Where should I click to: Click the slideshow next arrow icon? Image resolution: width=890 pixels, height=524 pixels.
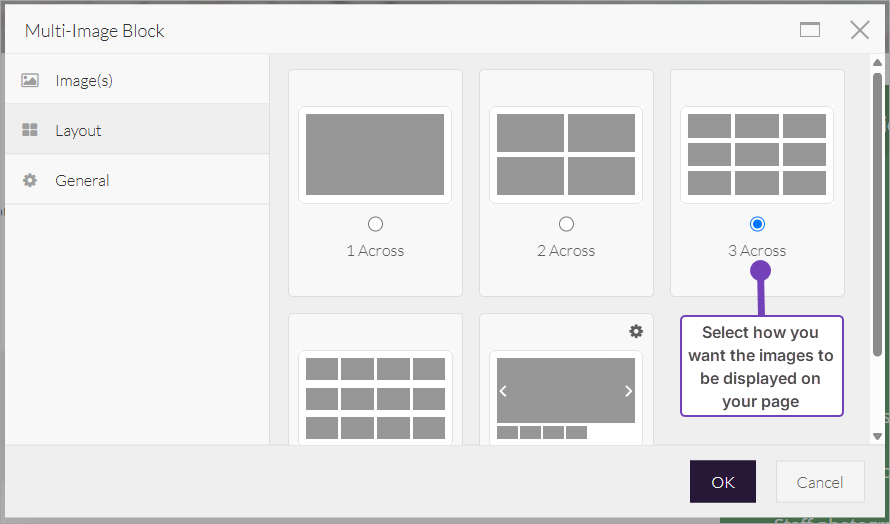click(x=628, y=391)
